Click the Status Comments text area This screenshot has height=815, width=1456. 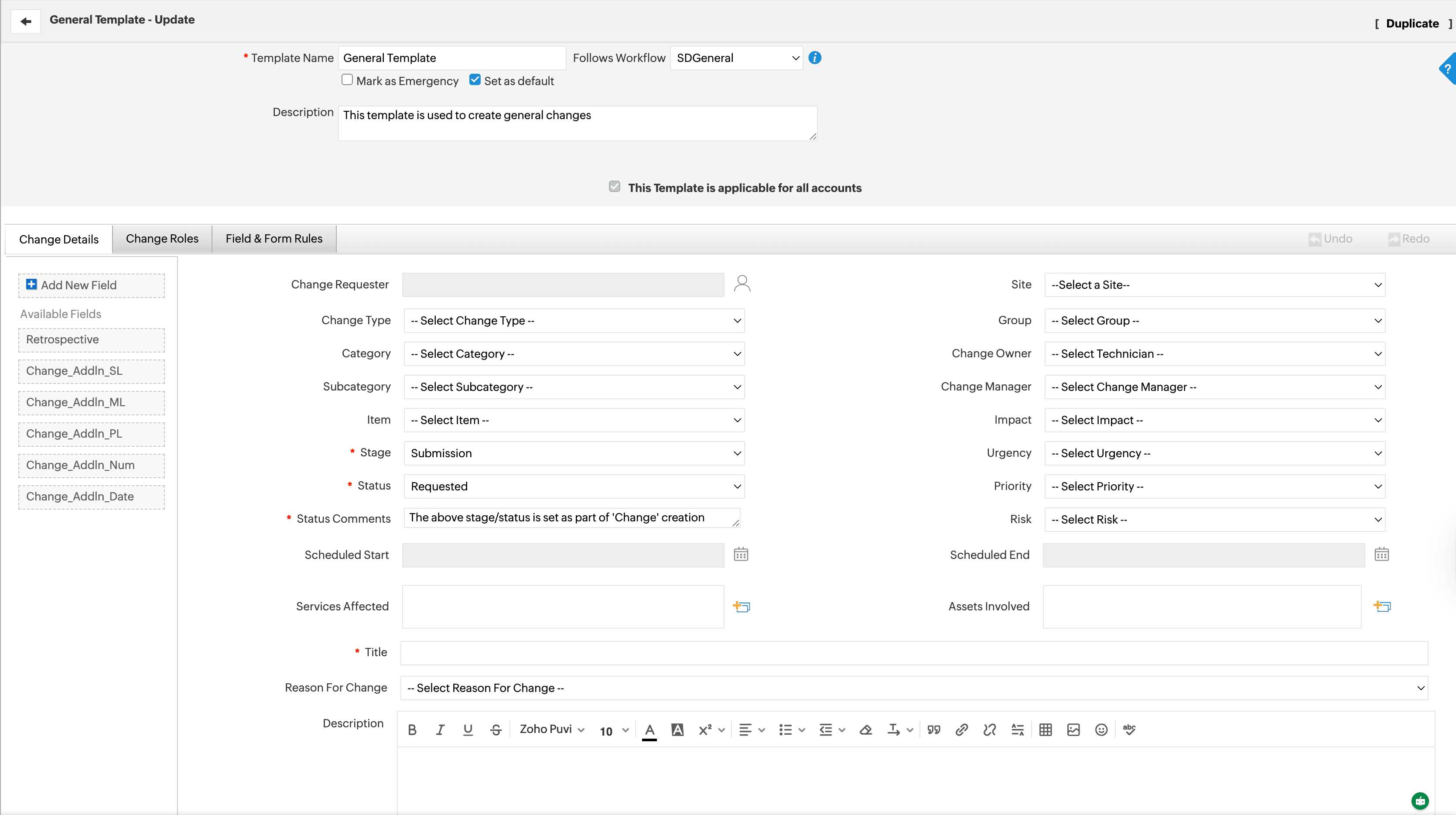pyautogui.click(x=572, y=518)
